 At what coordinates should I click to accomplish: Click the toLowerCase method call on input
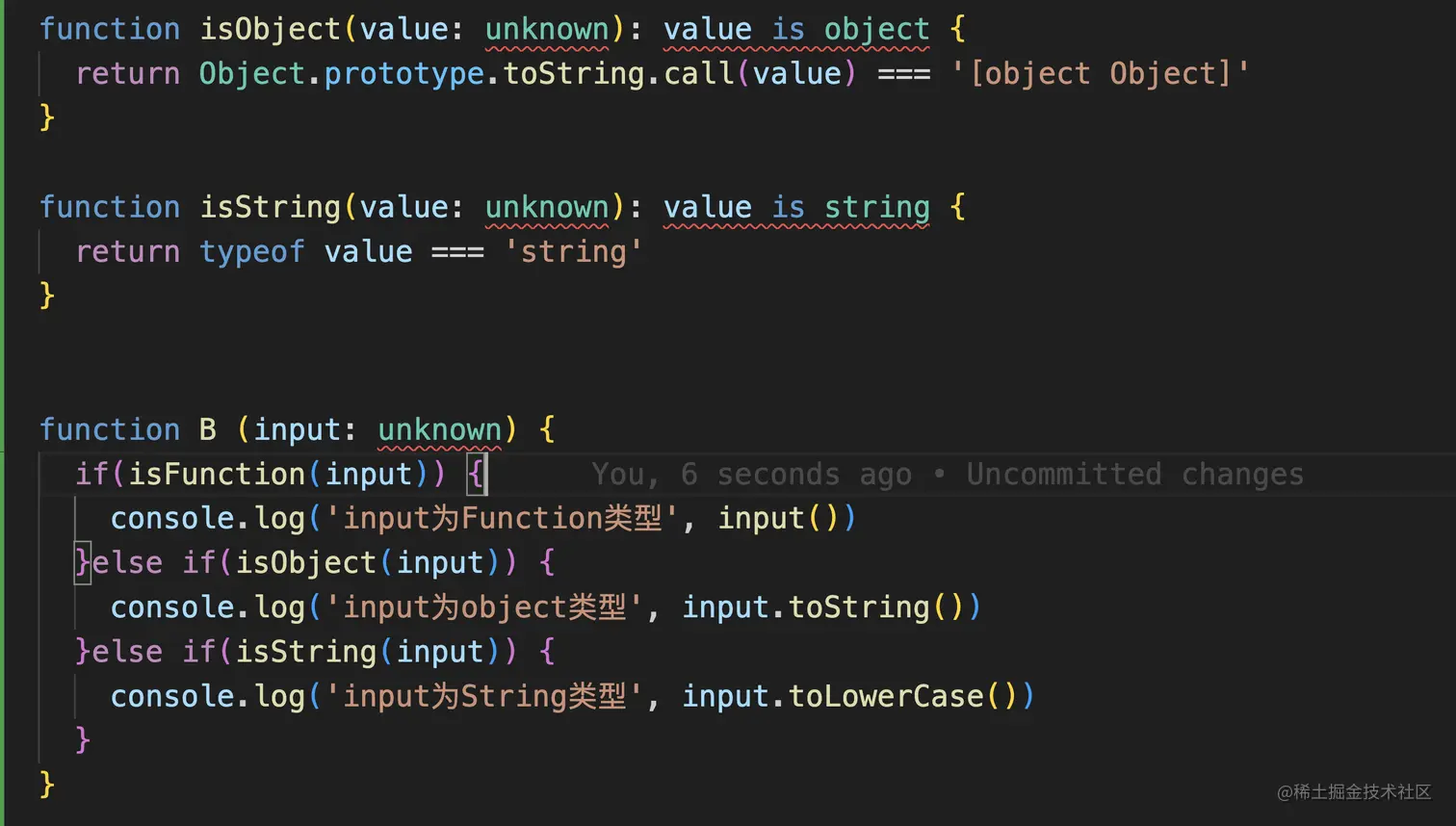886,696
